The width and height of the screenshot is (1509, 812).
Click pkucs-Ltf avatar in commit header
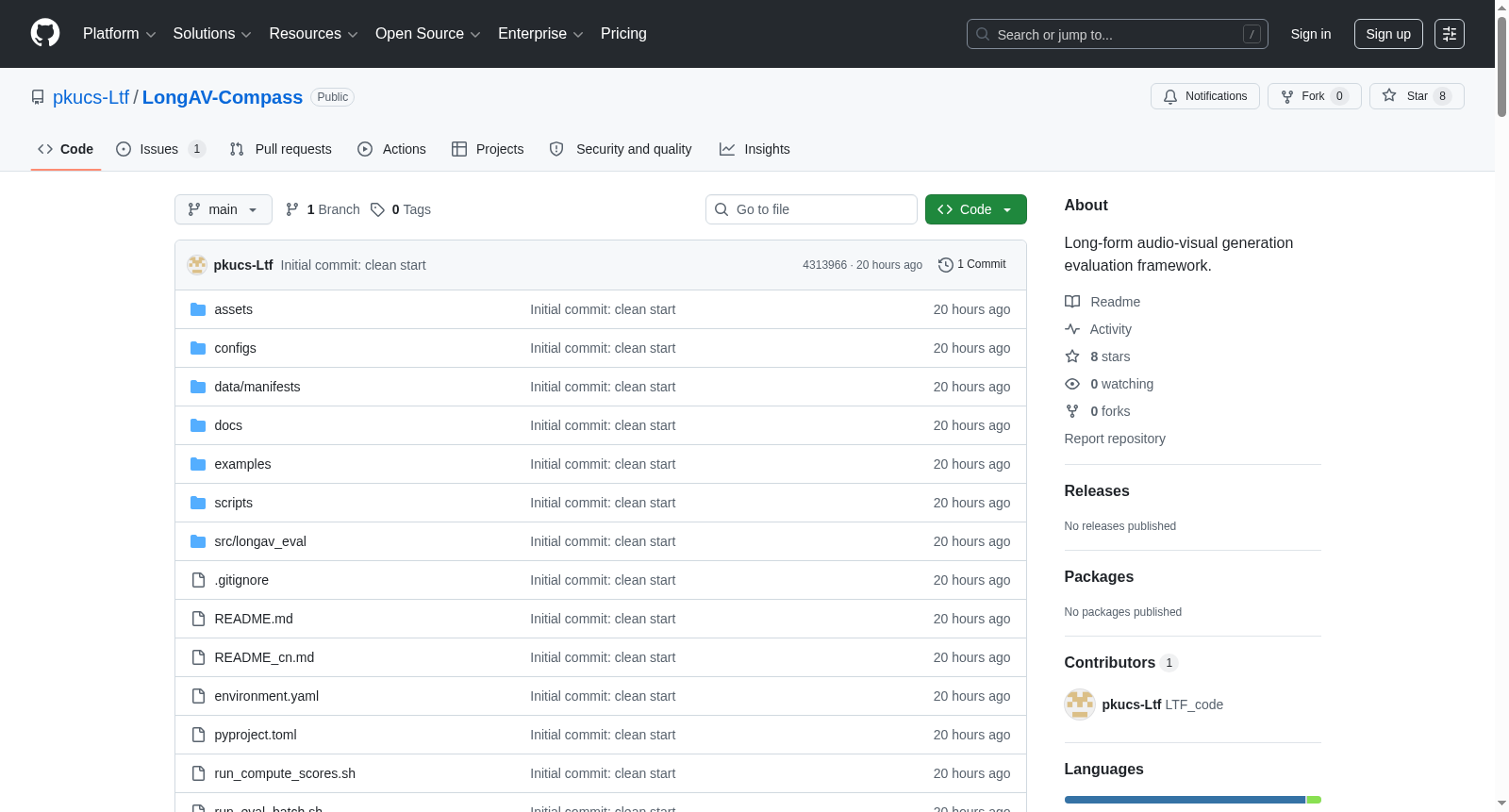pos(197,265)
